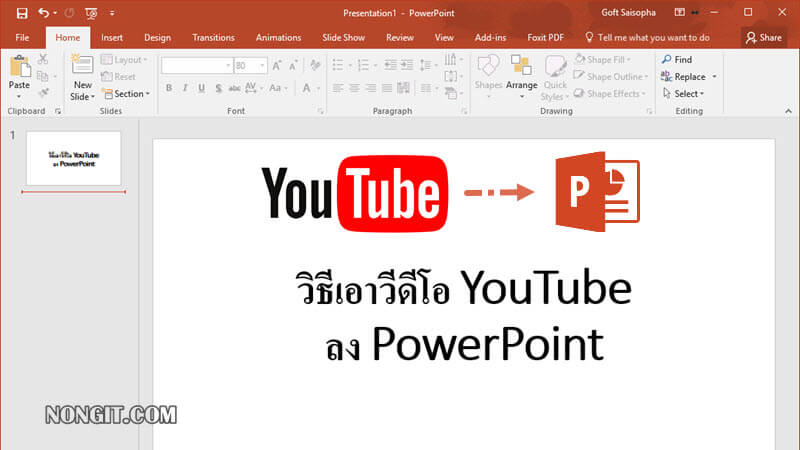800x450 pixels.
Task: Open Shape Fill color options
Action: pos(603,60)
